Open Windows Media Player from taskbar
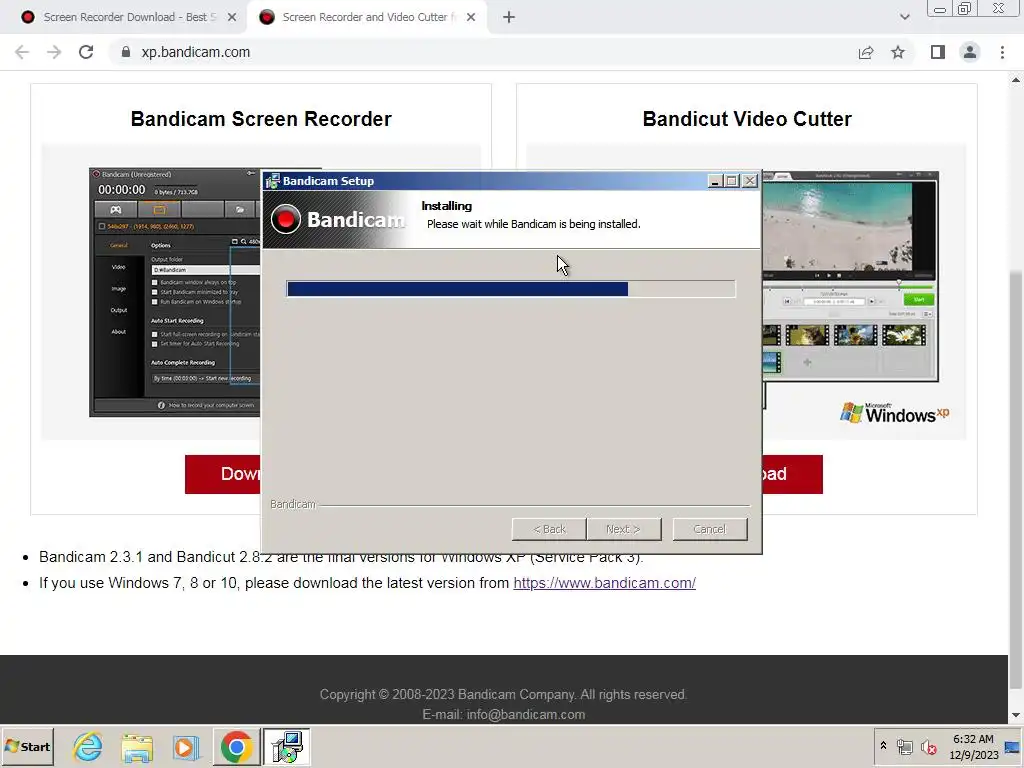Screen dimensions: 1024x768 (x=186, y=746)
